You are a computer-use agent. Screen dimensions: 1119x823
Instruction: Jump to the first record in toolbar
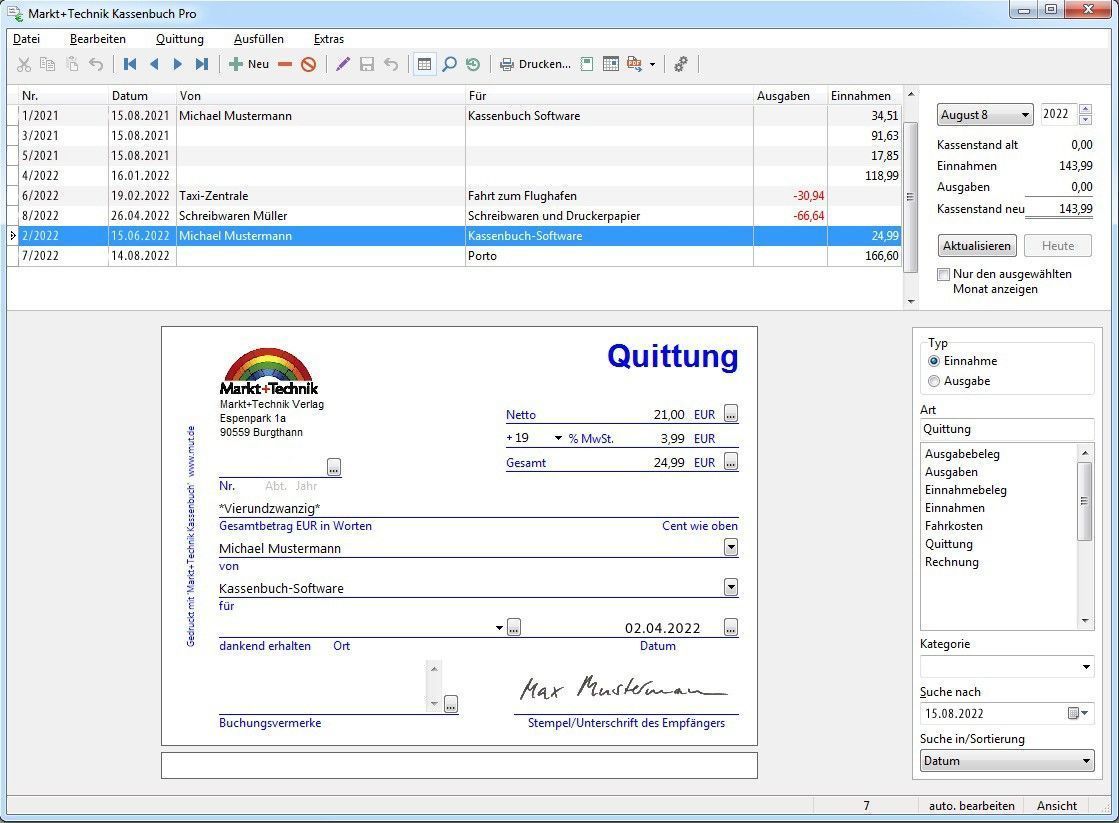click(x=130, y=64)
